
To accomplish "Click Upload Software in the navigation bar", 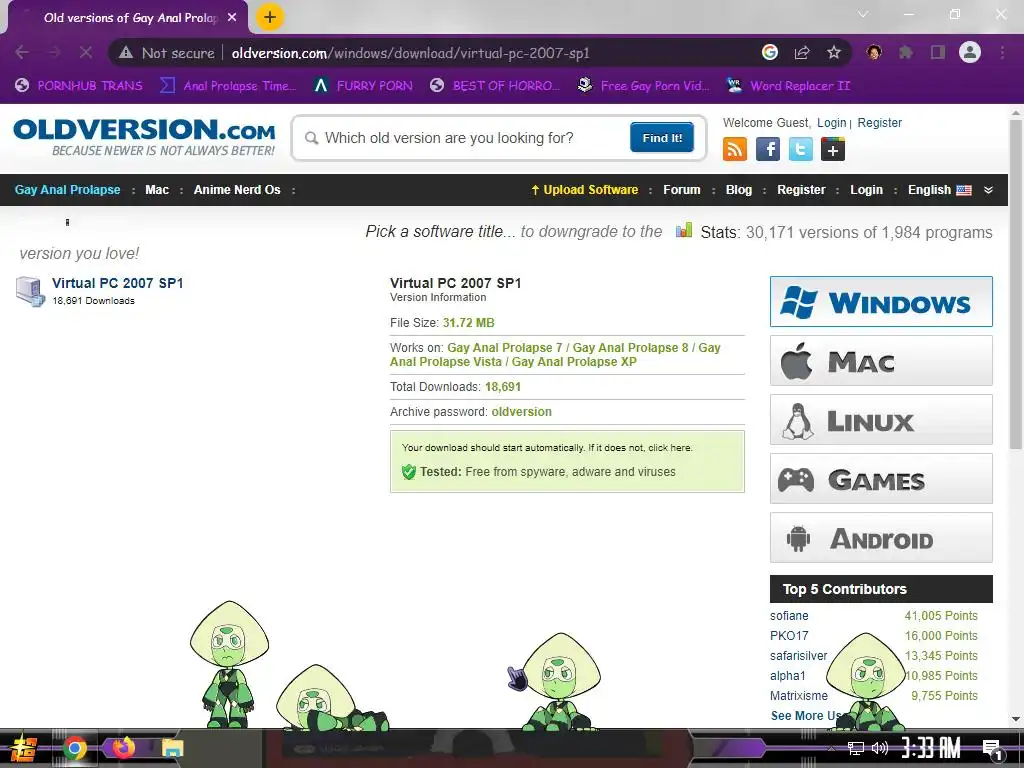I will 584,190.
